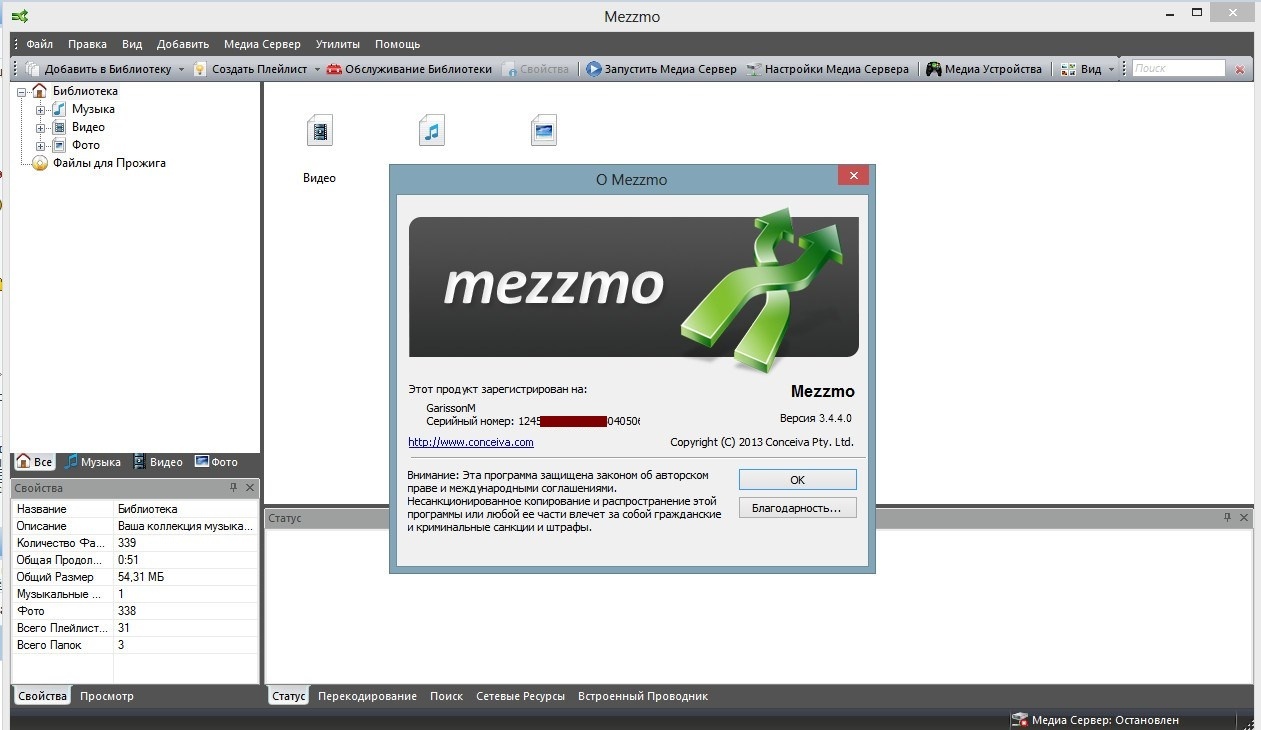Select the Музыка node in library tree
Viewport: 1261px width, 730px height.
(x=93, y=109)
